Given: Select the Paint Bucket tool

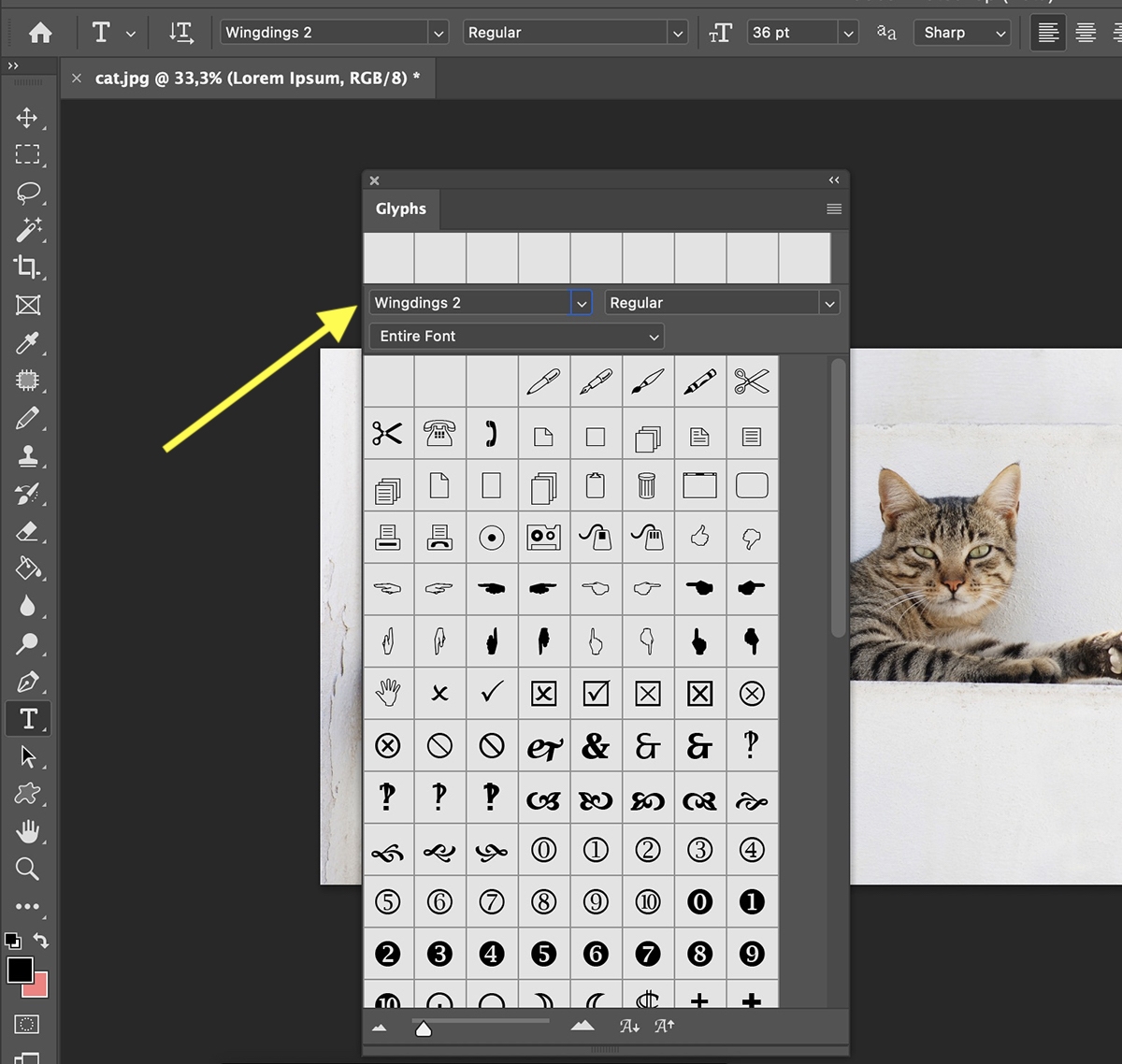Looking at the screenshot, I should tap(27, 568).
